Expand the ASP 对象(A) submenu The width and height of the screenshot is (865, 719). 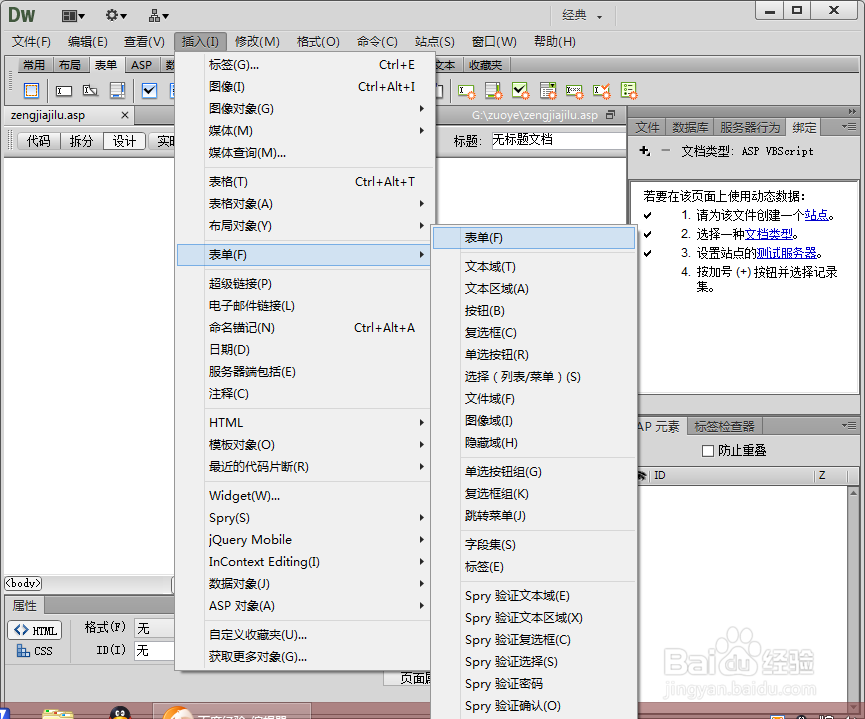[303, 606]
